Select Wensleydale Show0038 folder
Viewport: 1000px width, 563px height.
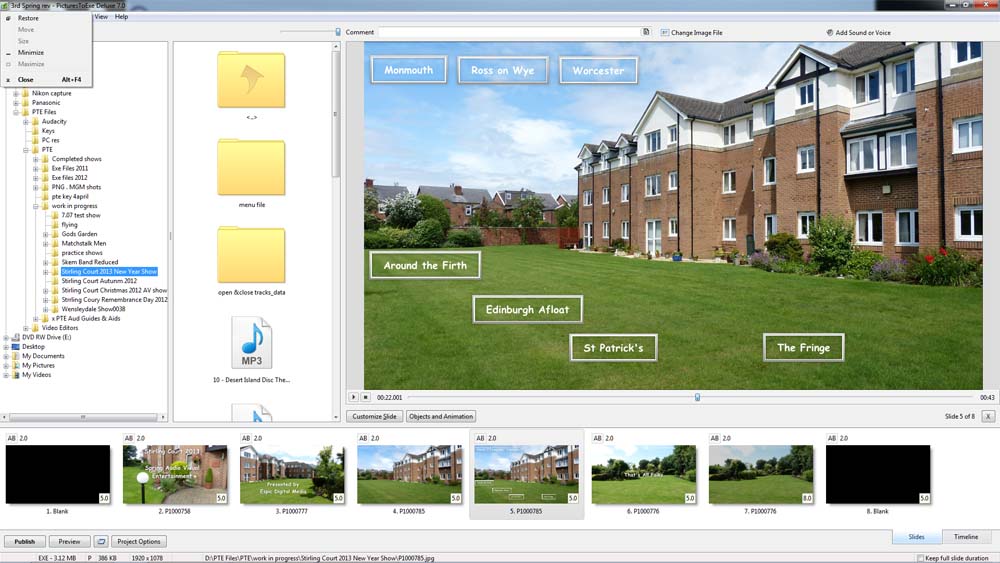93,309
